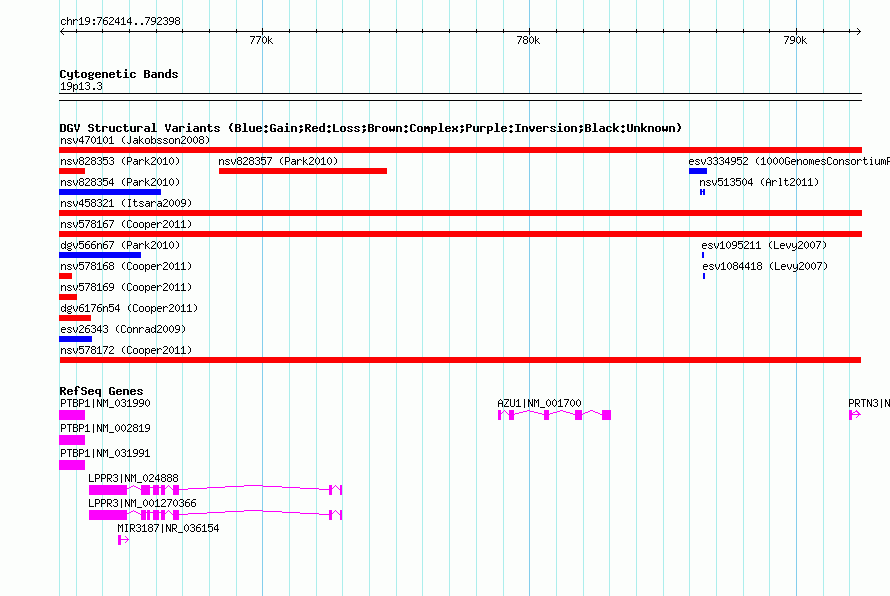Open the nsv578172 (Cooper2011) variant label
Image resolution: width=890 pixels, height=596 pixels.
tap(126, 350)
